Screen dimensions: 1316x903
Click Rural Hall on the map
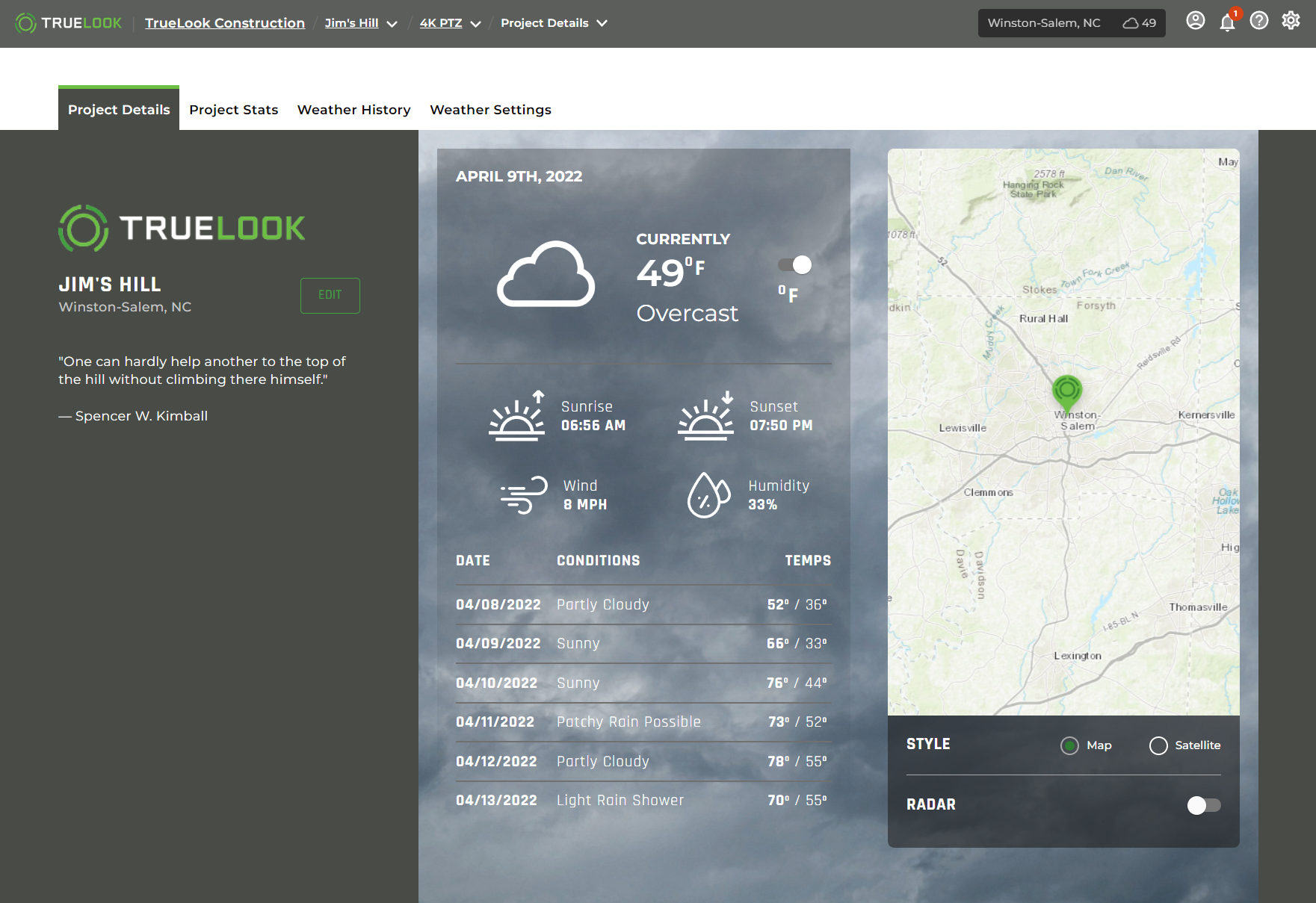(1044, 319)
